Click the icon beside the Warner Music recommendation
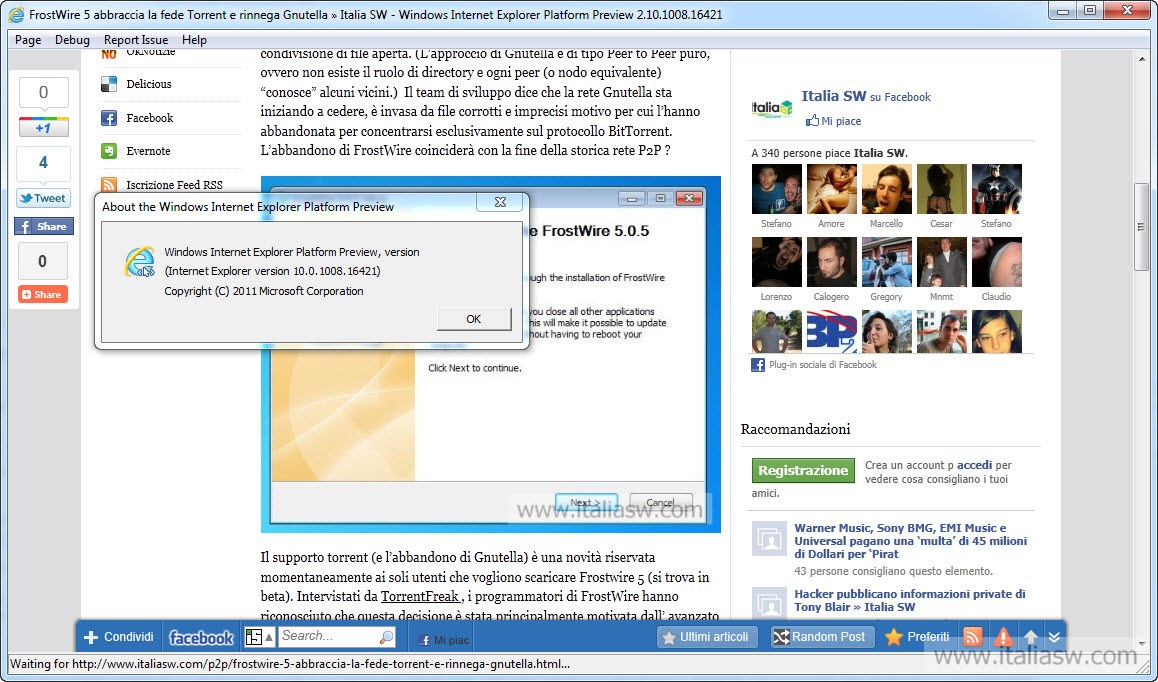Screen dimensions: 1158x682 pos(769,539)
